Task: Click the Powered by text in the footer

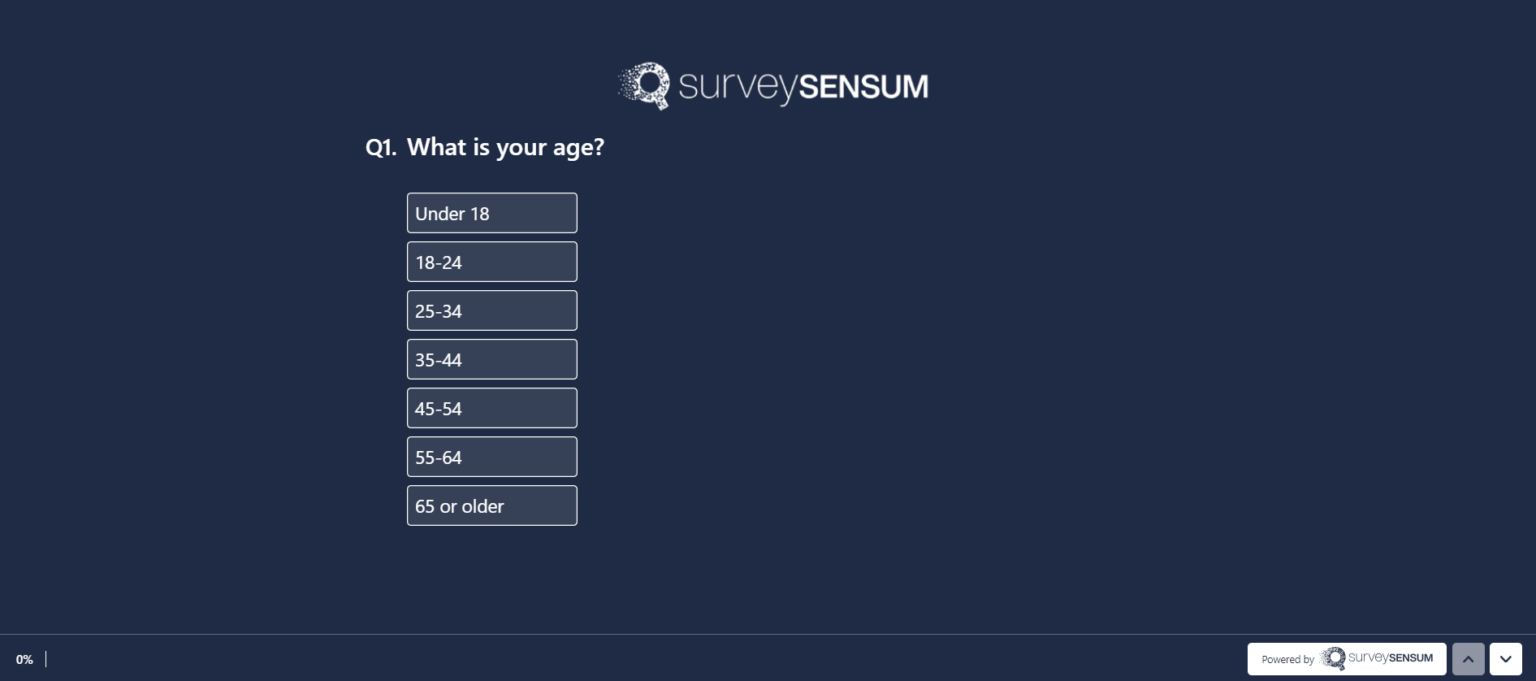Action: tap(1288, 659)
